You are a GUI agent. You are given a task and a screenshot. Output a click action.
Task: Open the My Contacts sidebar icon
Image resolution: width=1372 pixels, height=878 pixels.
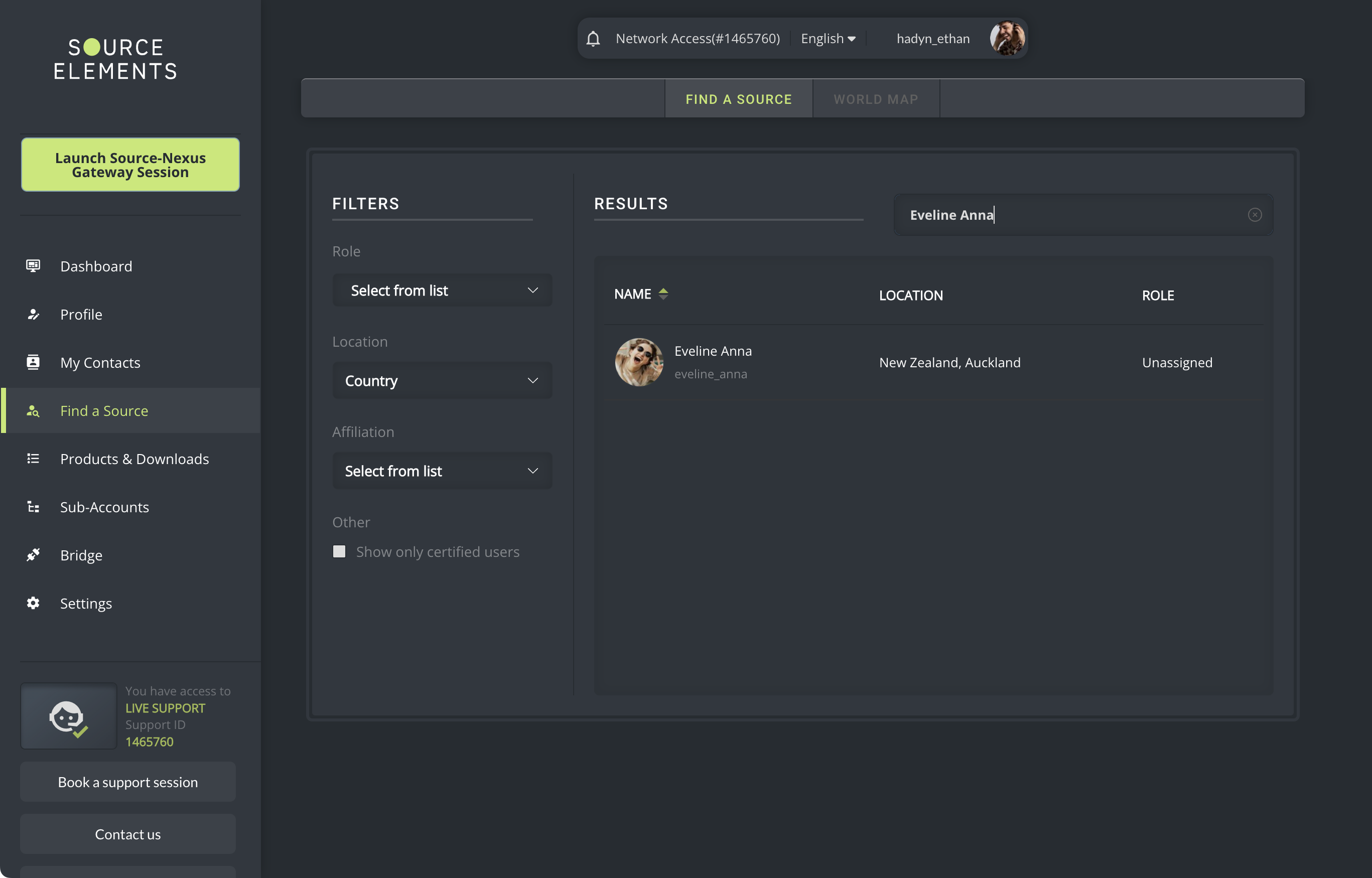pyautogui.click(x=33, y=362)
